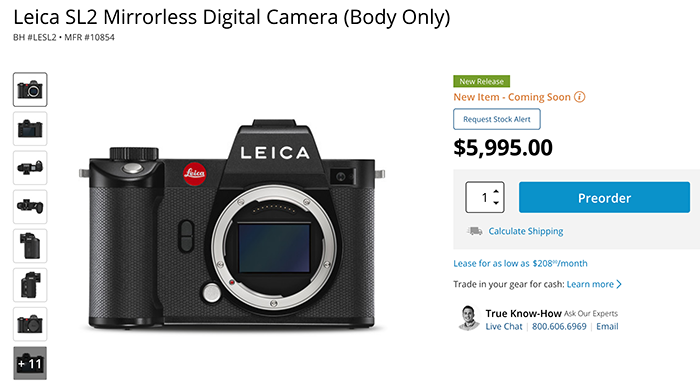Click Request Stock Alert button
This screenshot has width=700, height=384.
click(x=496, y=119)
